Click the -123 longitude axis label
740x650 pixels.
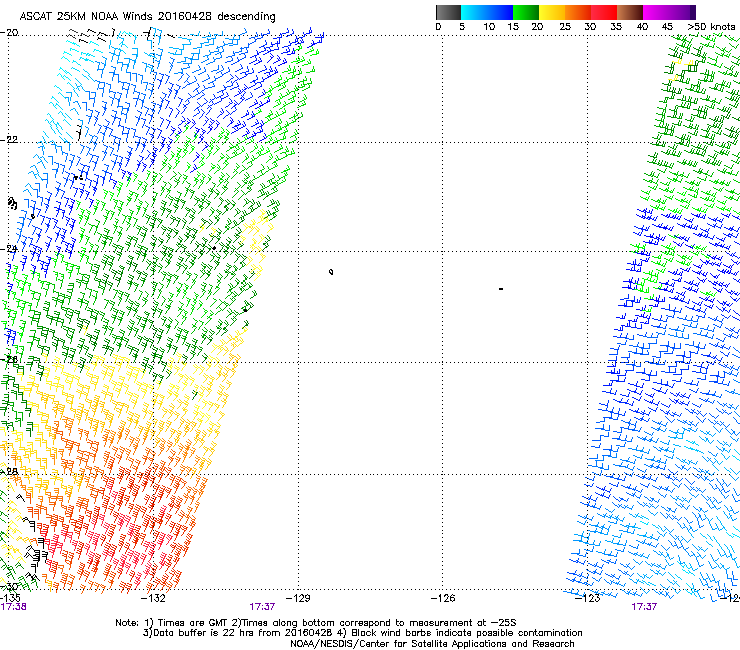(588, 598)
